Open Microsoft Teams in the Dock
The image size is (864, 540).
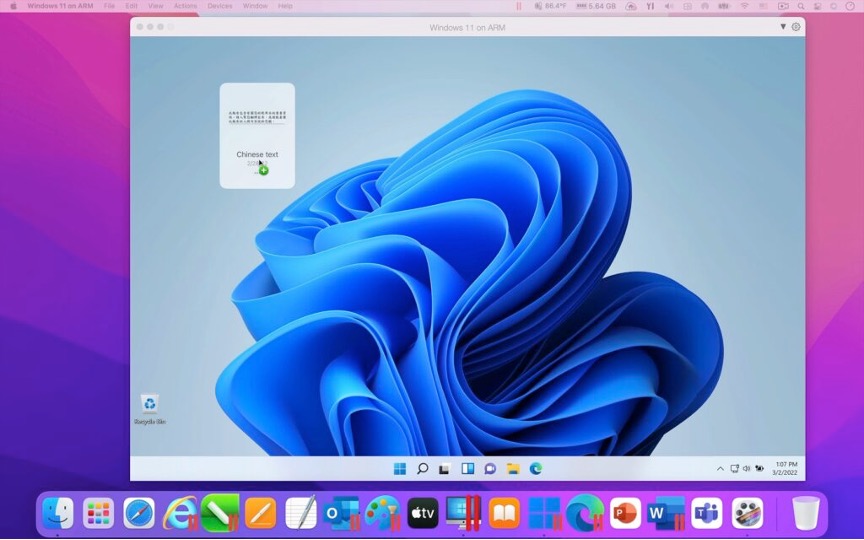pyautogui.click(x=707, y=513)
